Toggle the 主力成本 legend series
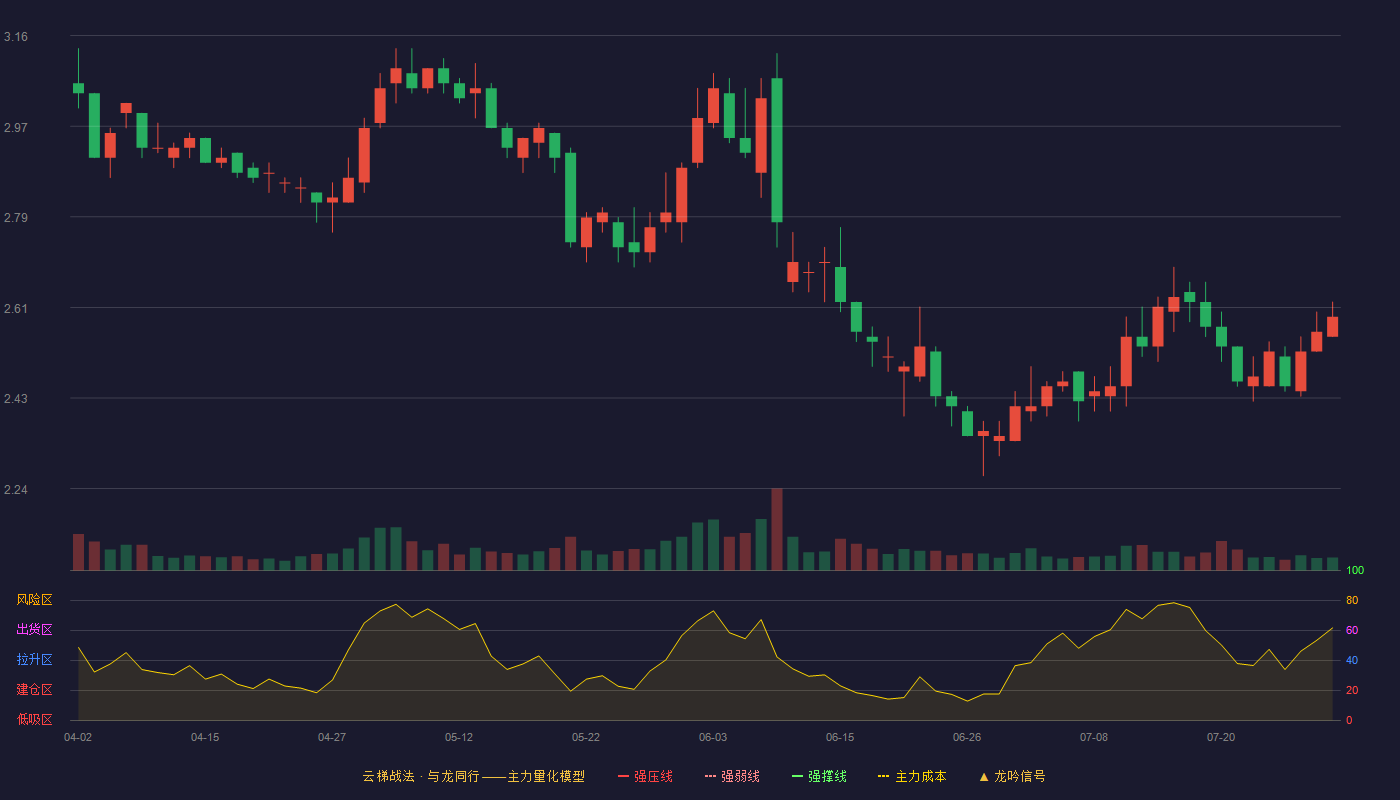Image resolution: width=1400 pixels, height=800 pixels. click(x=912, y=776)
